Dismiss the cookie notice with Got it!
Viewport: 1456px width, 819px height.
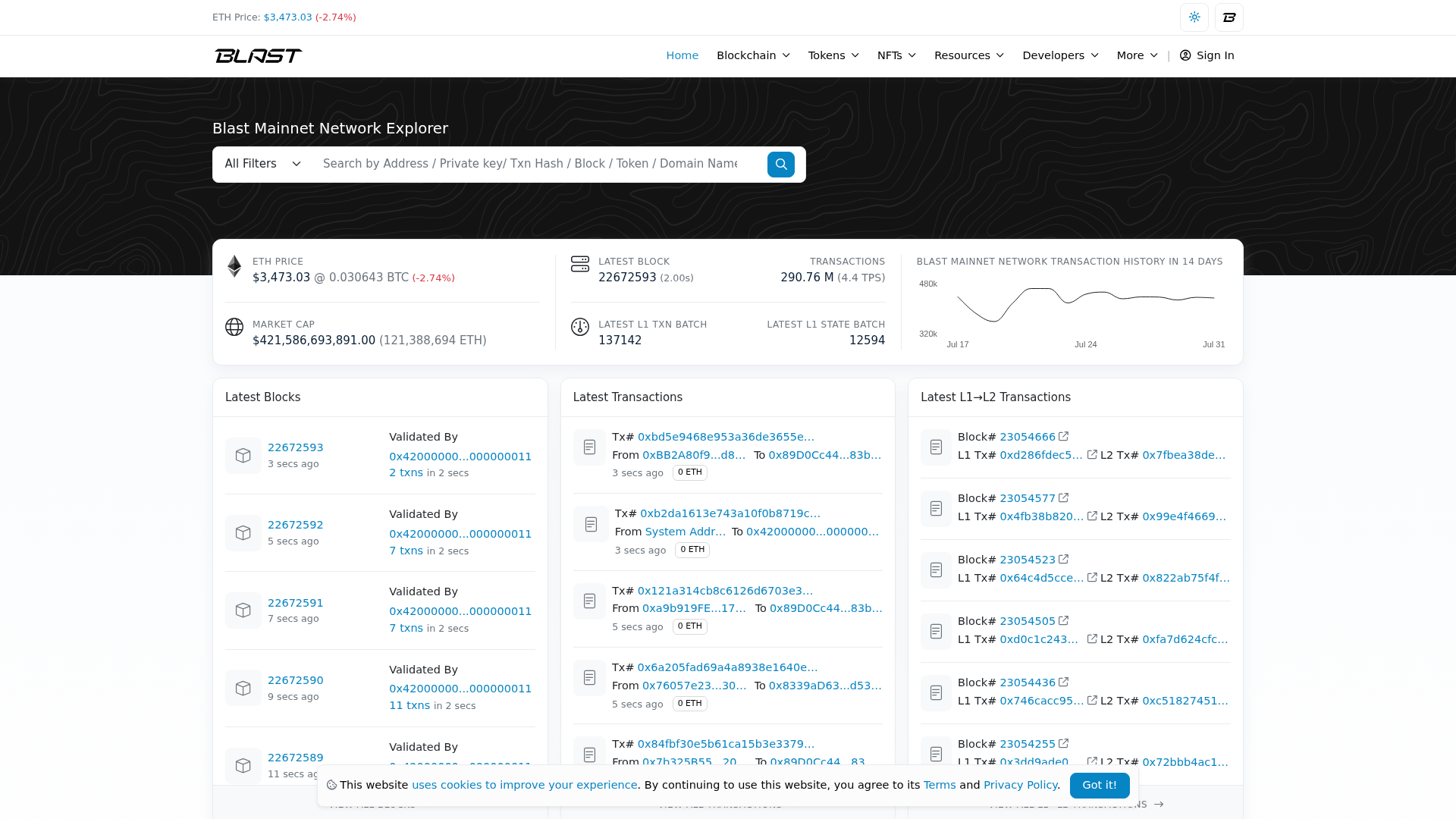click(x=1100, y=786)
